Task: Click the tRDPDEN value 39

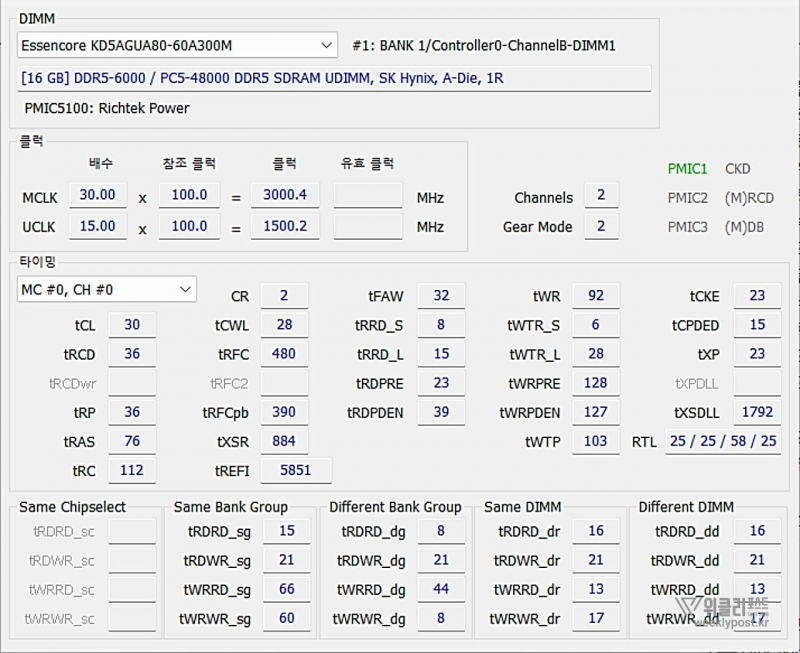Action: click(x=441, y=412)
